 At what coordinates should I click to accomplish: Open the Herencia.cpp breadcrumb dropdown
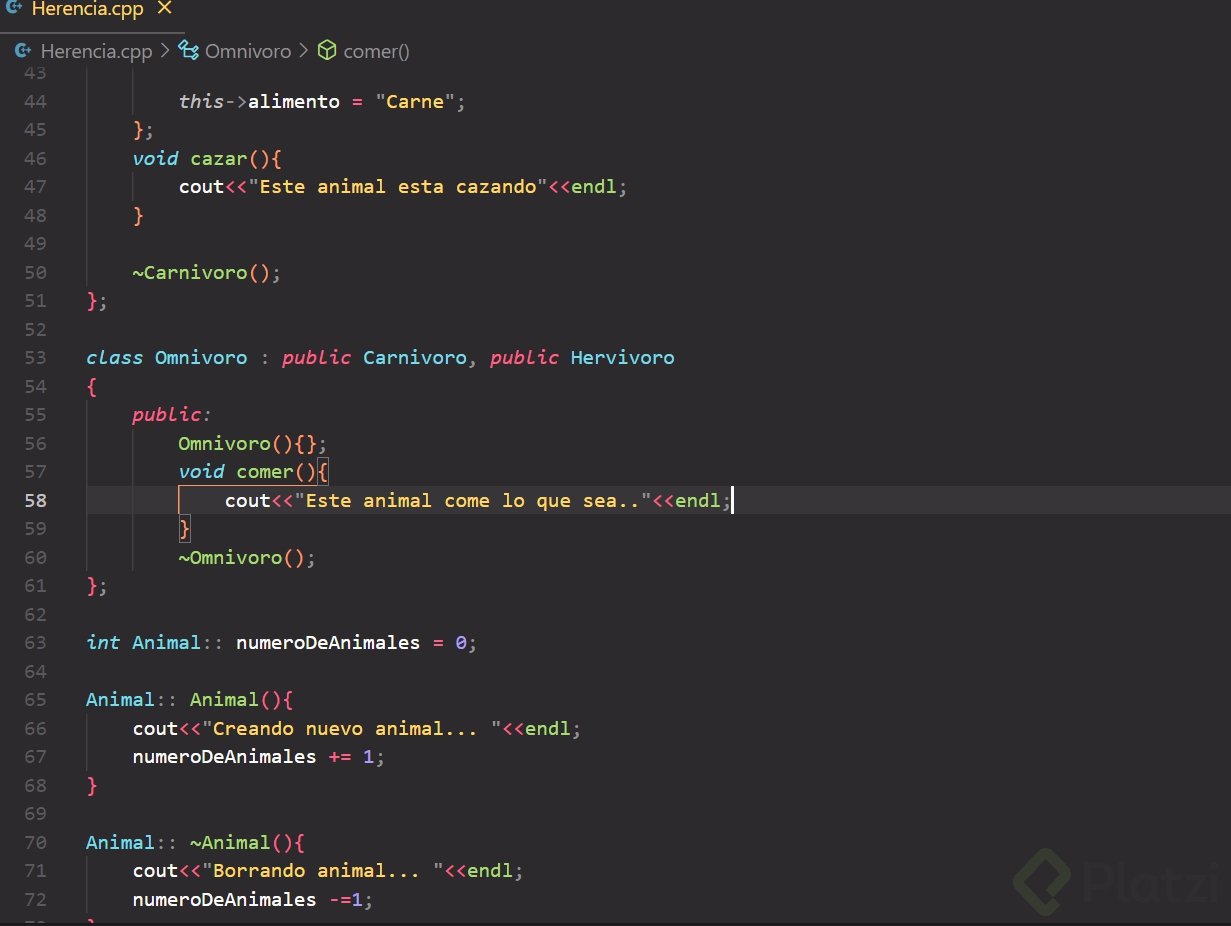click(96, 50)
